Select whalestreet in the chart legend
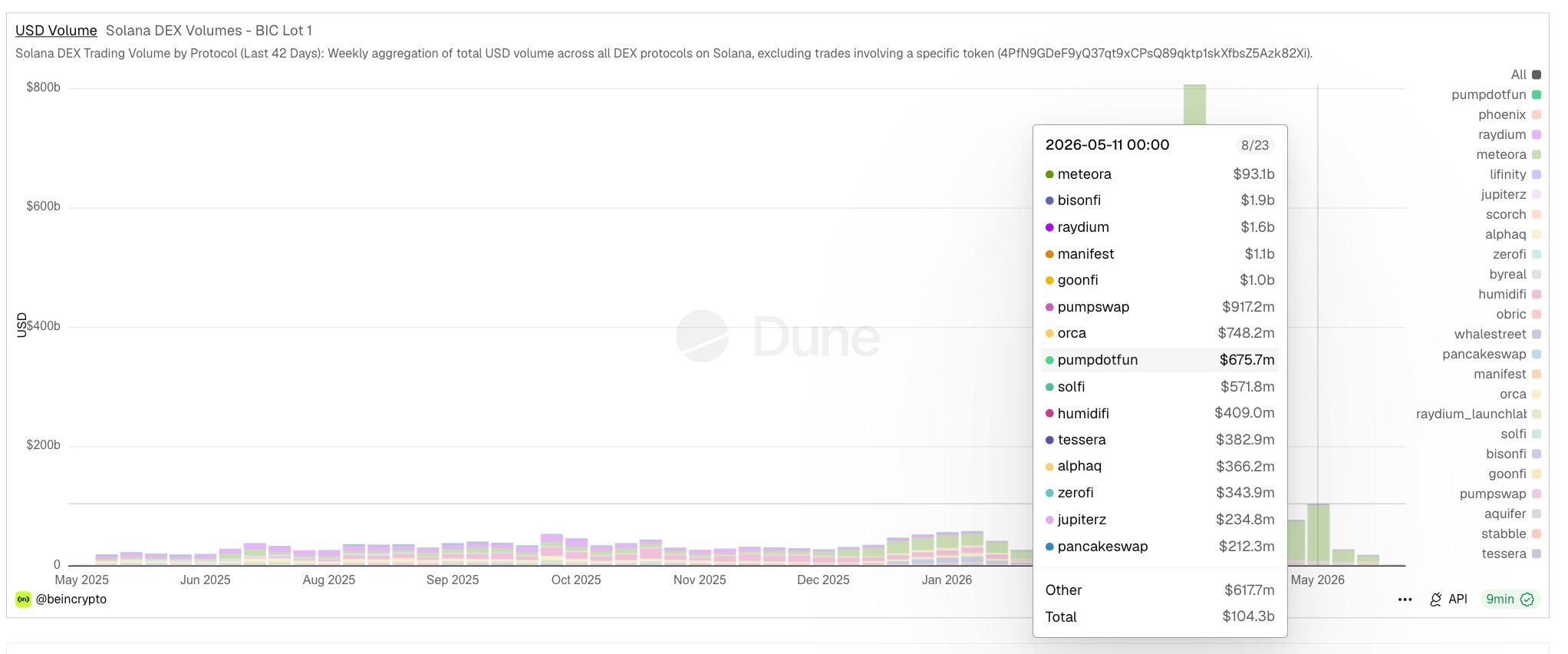The width and height of the screenshot is (1568, 654). click(1497, 334)
